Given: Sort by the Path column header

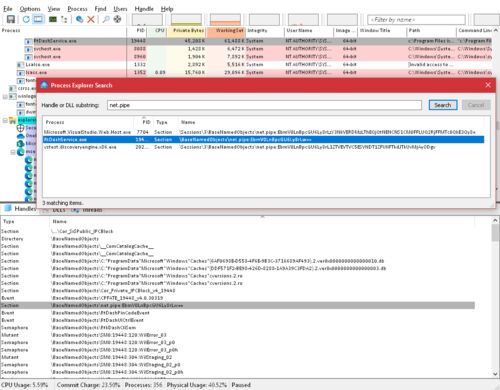Looking at the screenshot, I should click(x=431, y=30).
